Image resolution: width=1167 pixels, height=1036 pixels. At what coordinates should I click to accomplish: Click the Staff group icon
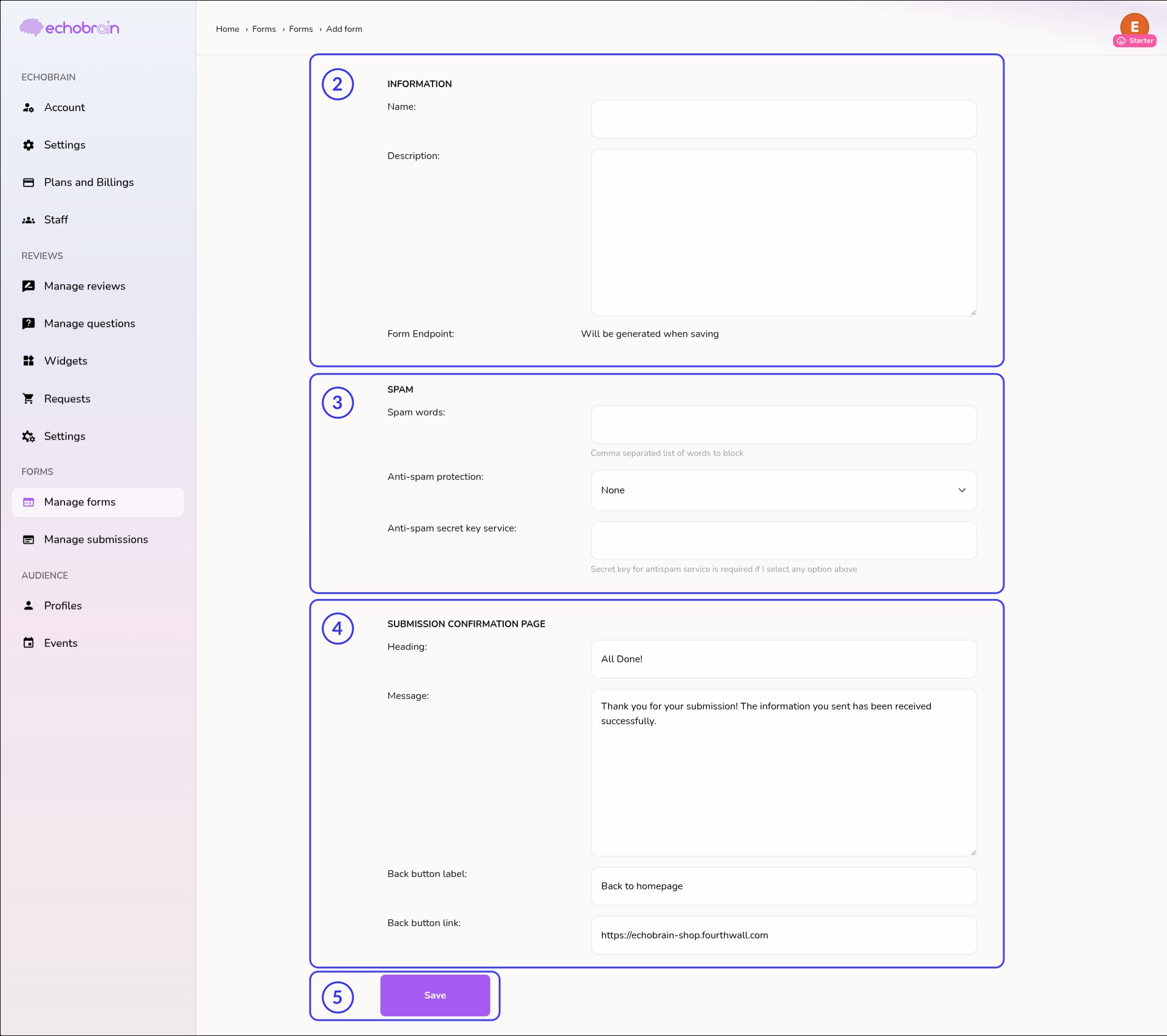28,220
